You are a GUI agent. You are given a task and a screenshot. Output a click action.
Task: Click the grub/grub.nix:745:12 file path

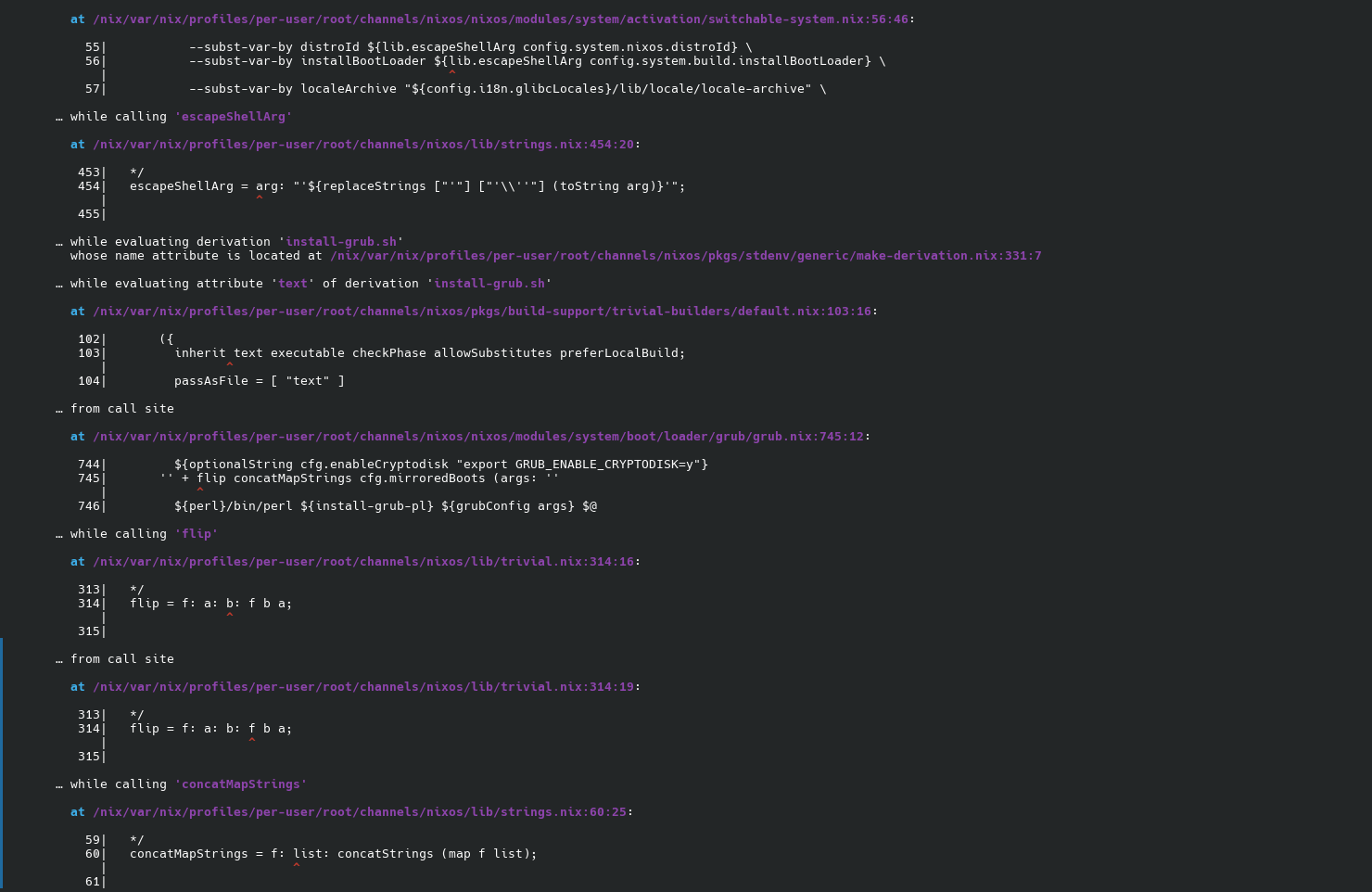tap(478, 436)
